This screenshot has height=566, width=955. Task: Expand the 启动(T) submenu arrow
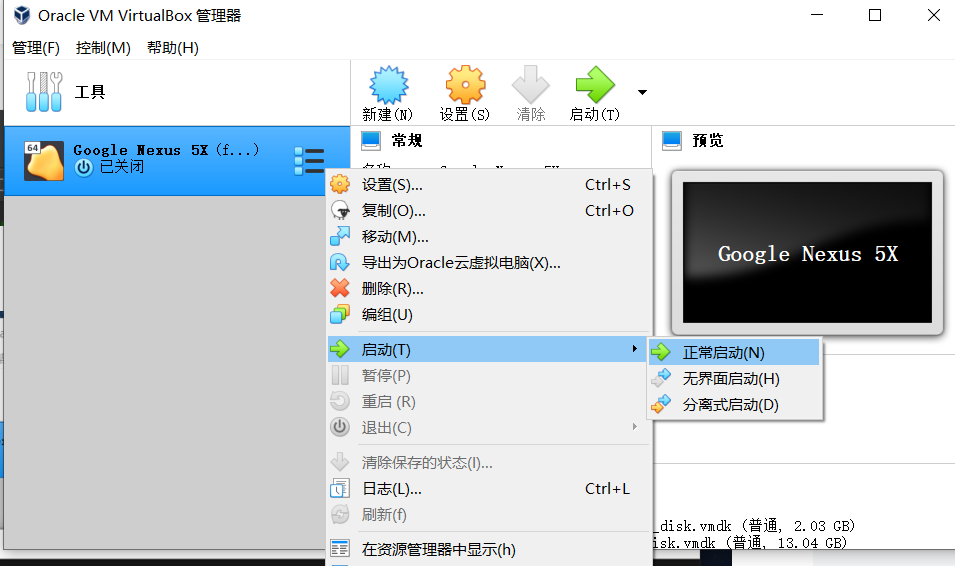tap(635, 349)
